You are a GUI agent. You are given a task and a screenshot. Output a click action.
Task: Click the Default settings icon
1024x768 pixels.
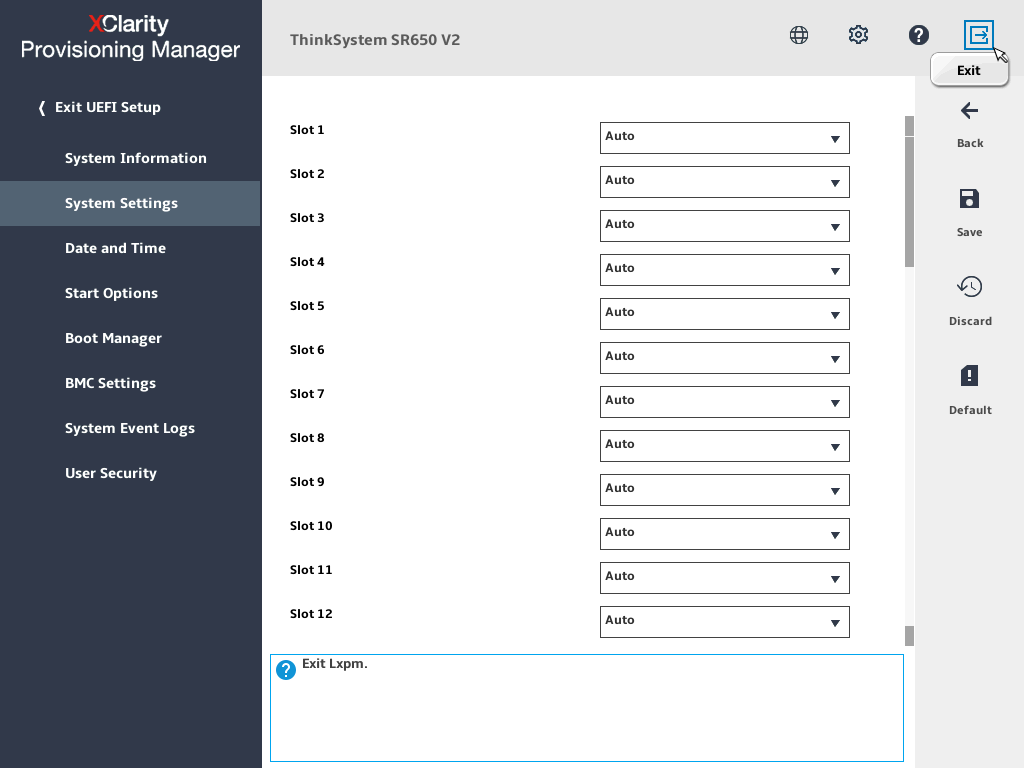(x=969, y=376)
